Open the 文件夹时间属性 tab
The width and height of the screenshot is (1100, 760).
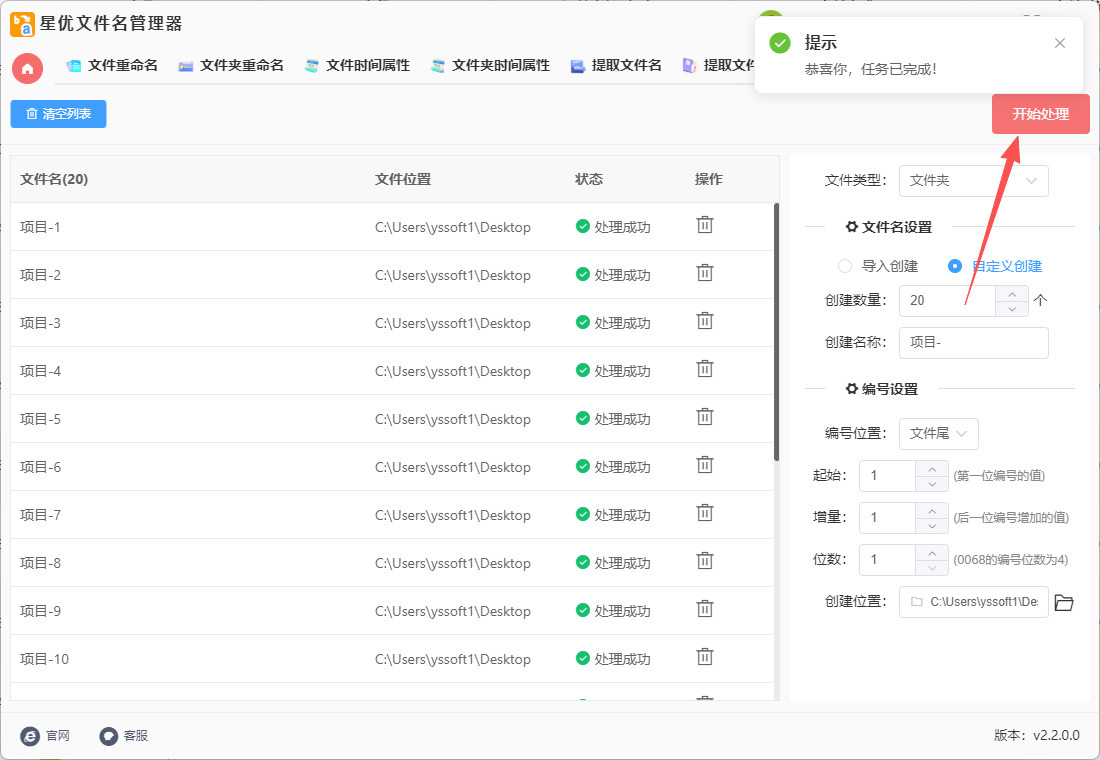click(490, 66)
